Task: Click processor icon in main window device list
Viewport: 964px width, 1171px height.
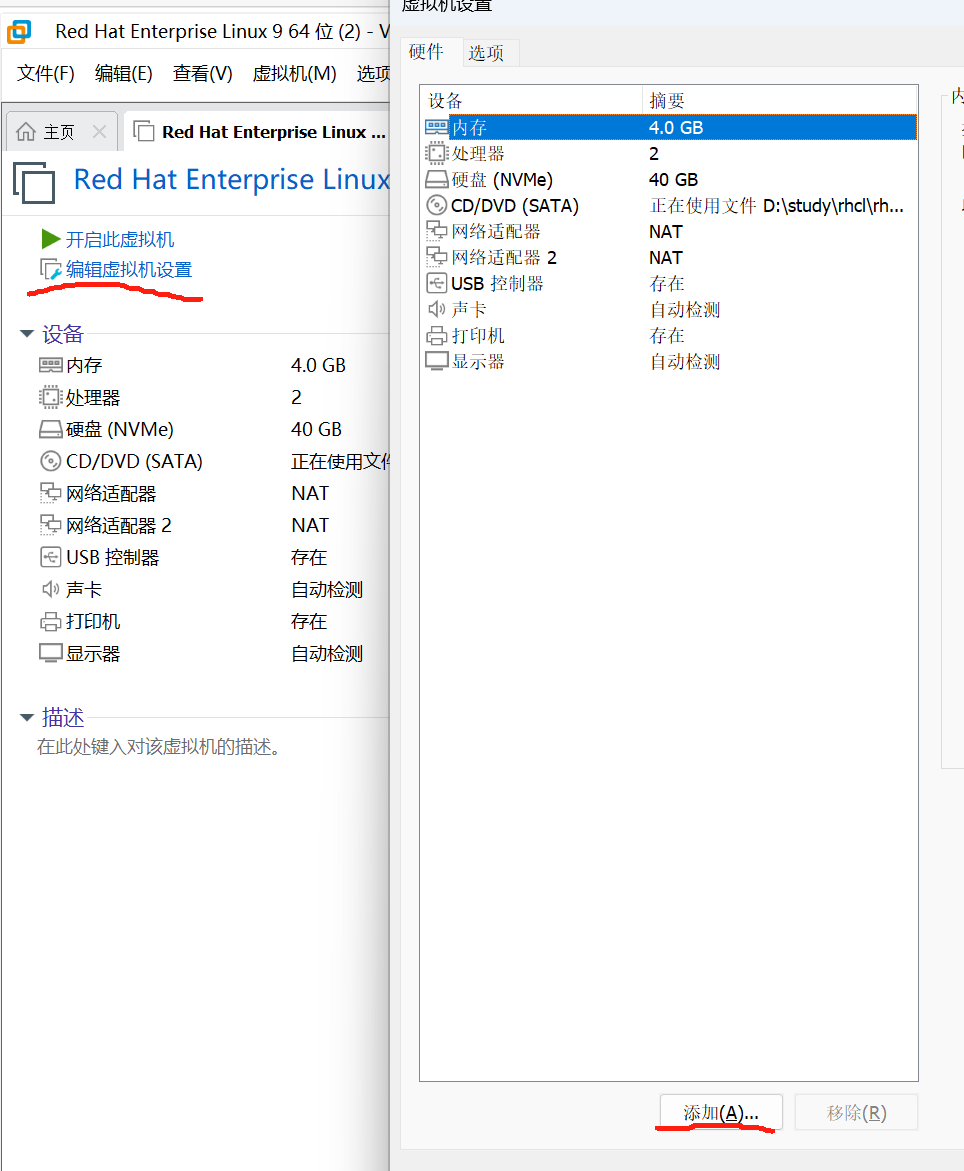Action: (x=51, y=397)
